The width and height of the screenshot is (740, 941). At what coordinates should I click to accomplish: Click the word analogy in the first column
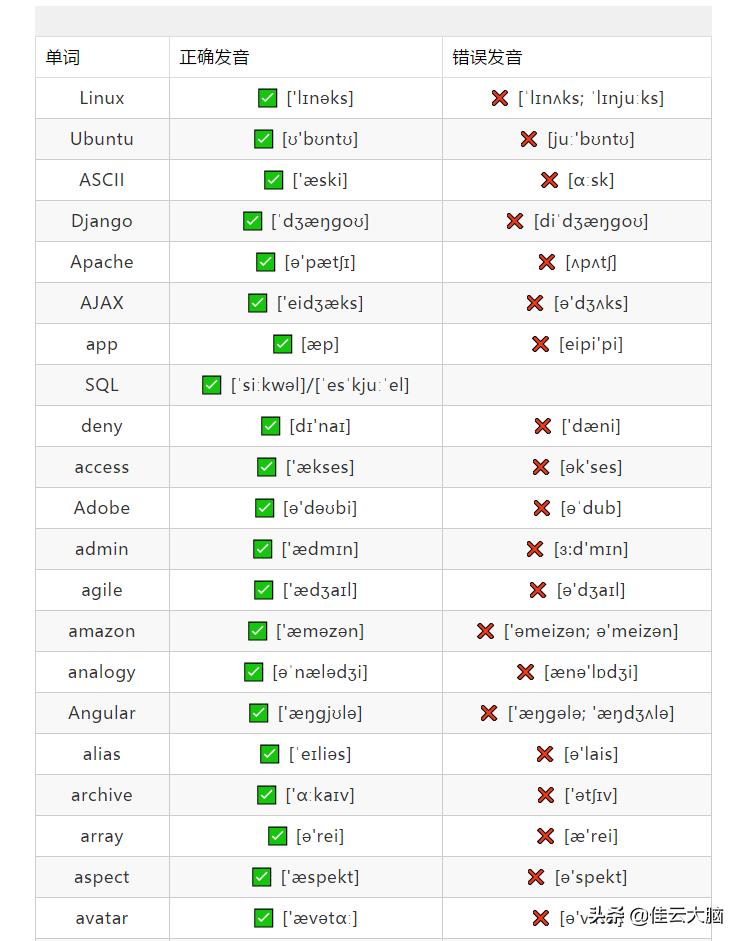pos(102,672)
